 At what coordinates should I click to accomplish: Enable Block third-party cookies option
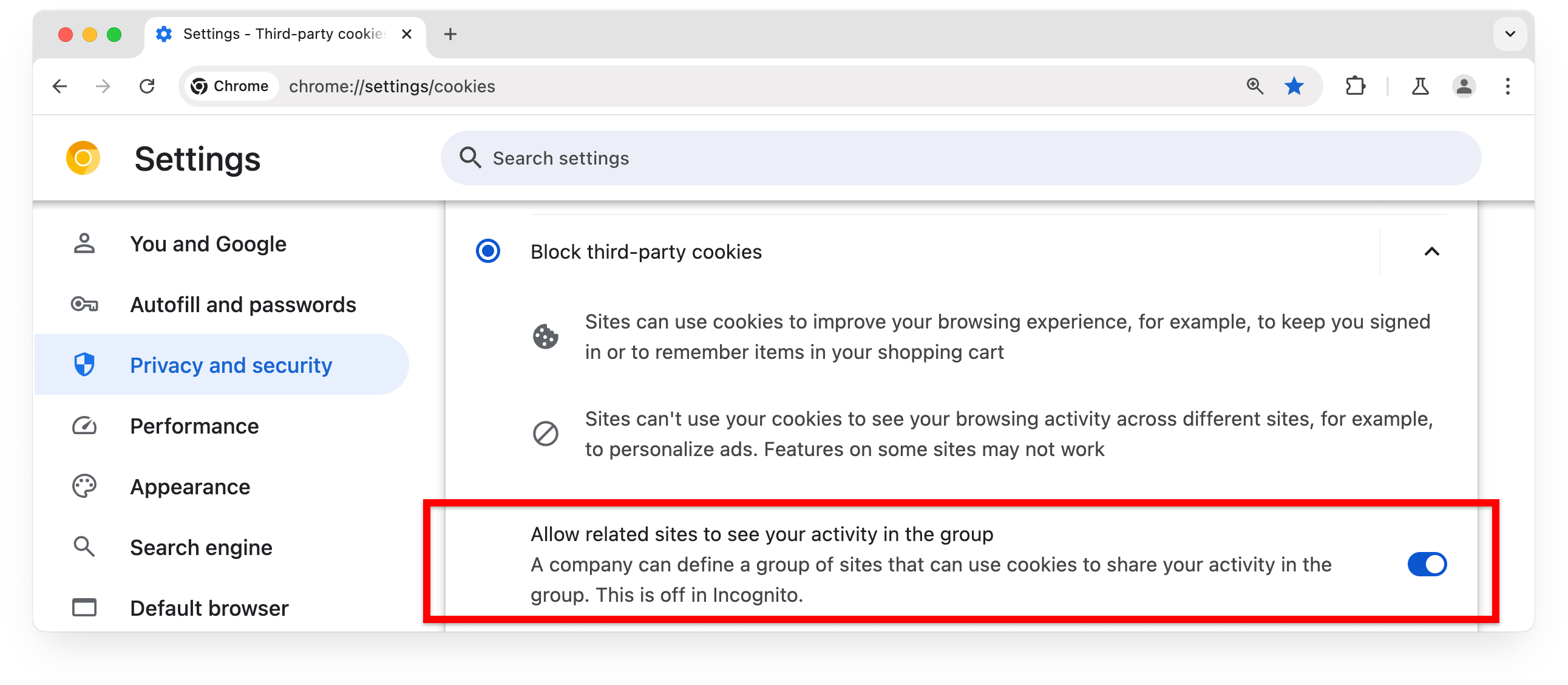[487, 252]
